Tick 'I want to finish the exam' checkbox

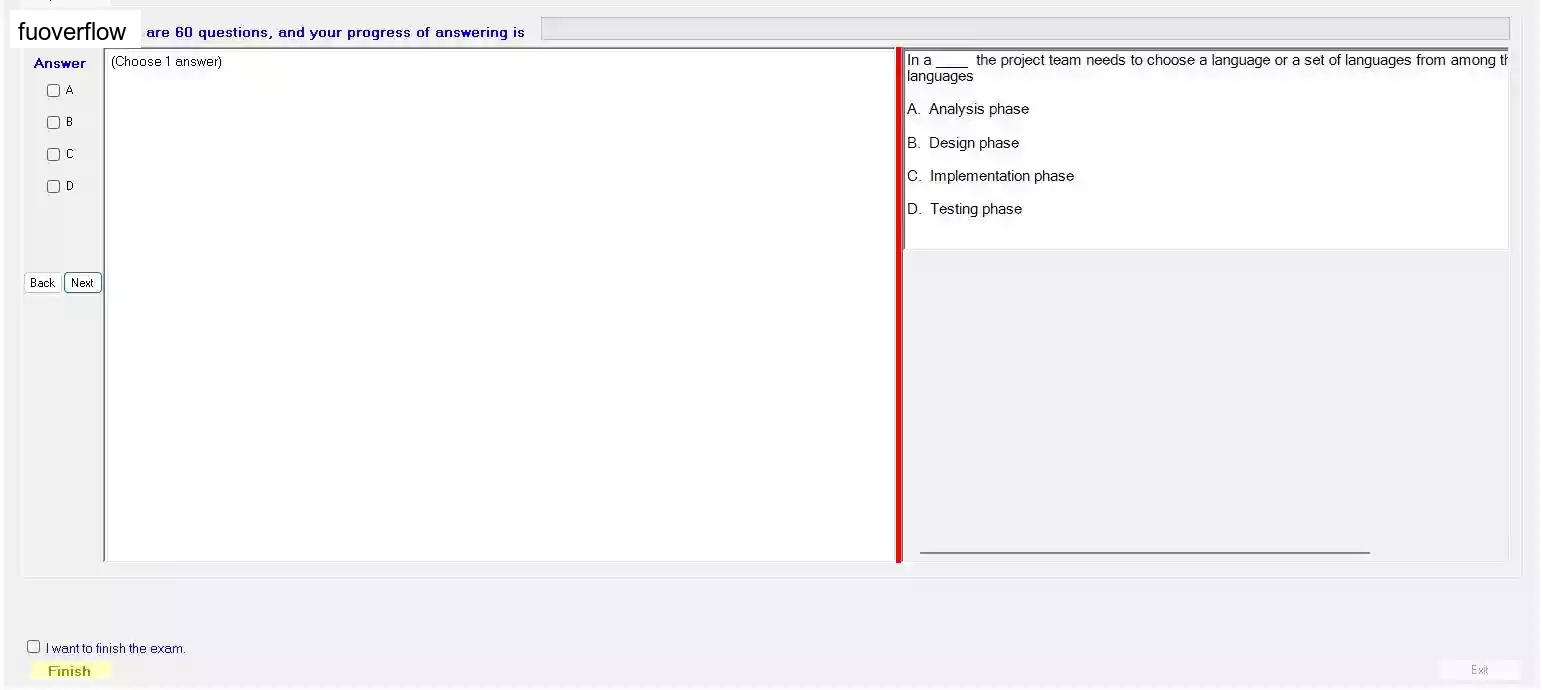[34, 647]
